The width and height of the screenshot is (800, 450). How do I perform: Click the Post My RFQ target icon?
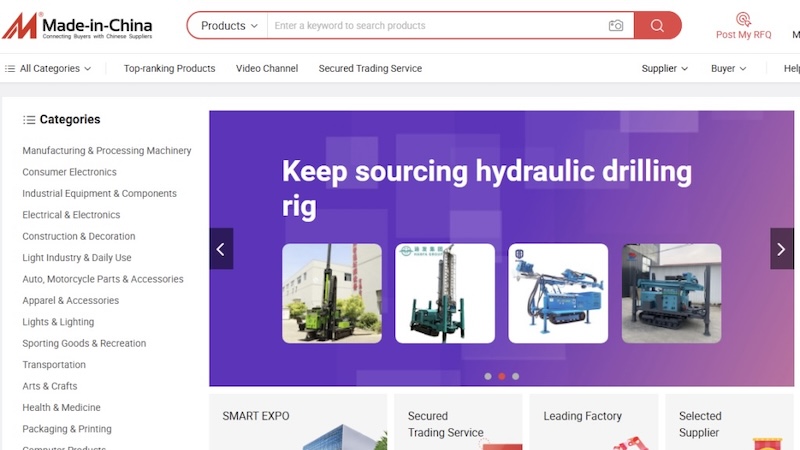743,19
